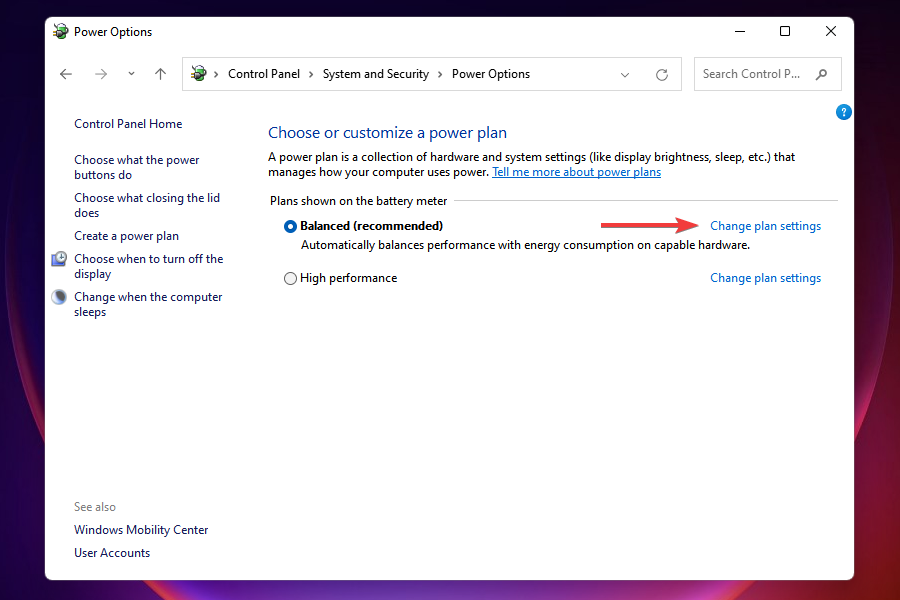Screen dimensions: 900x600
Task: Open address bar history dropdown
Action: coord(625,75)
